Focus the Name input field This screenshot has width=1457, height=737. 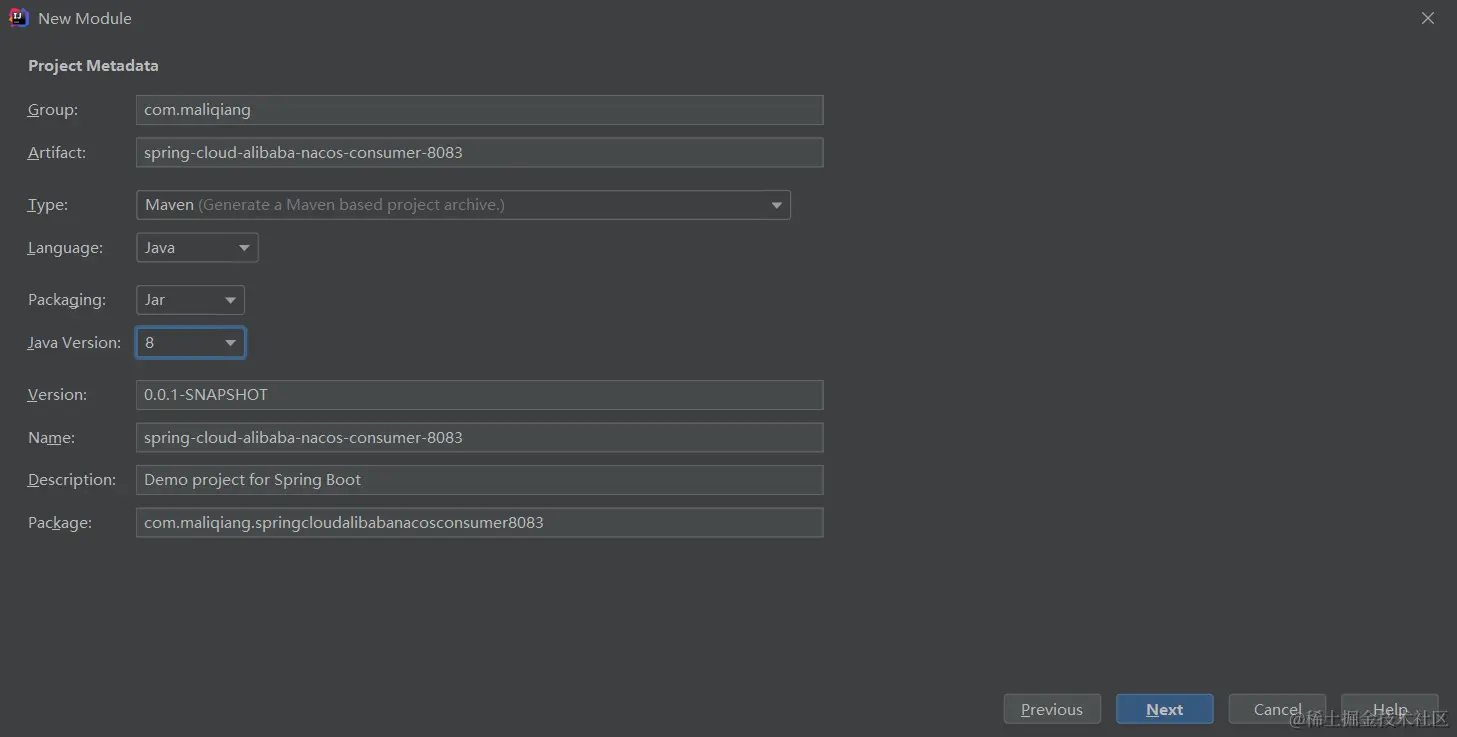tap(479, 437)
